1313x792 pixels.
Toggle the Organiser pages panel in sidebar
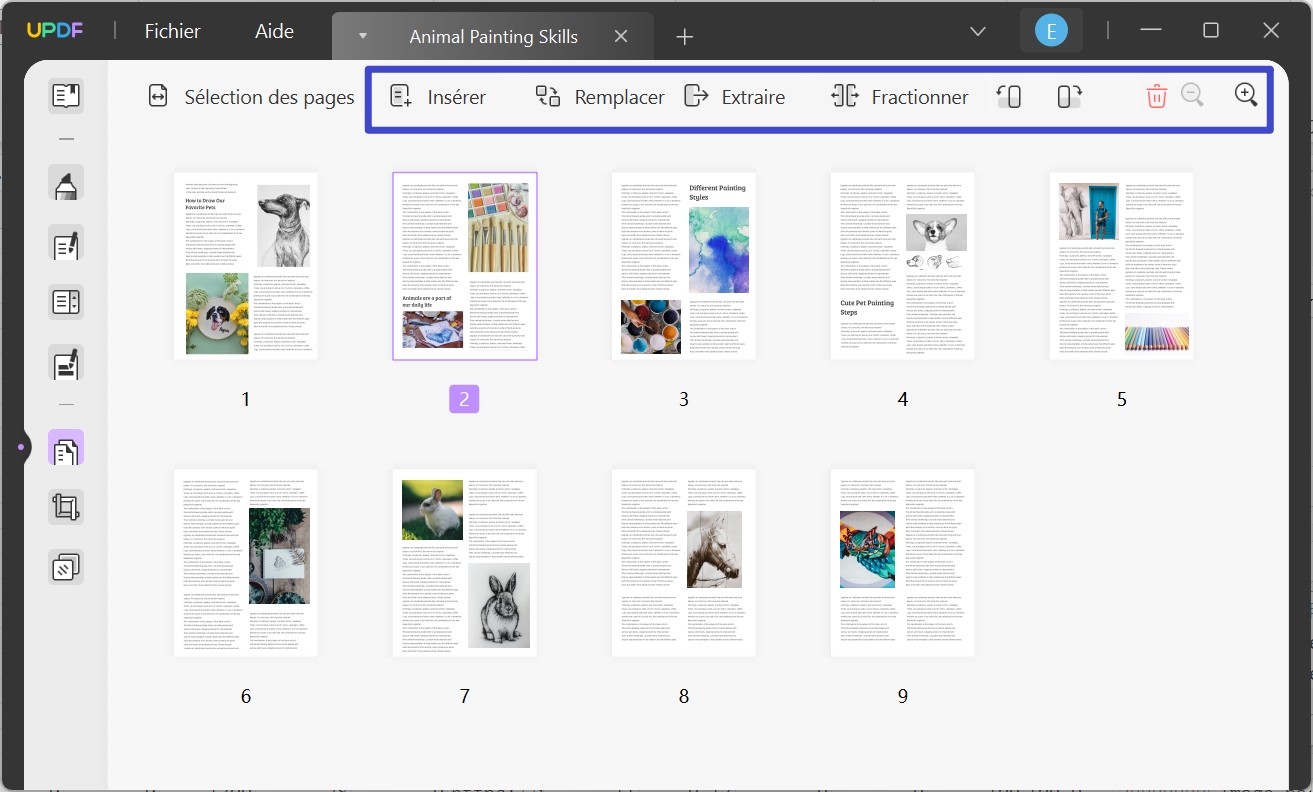(x=65, y=447)
